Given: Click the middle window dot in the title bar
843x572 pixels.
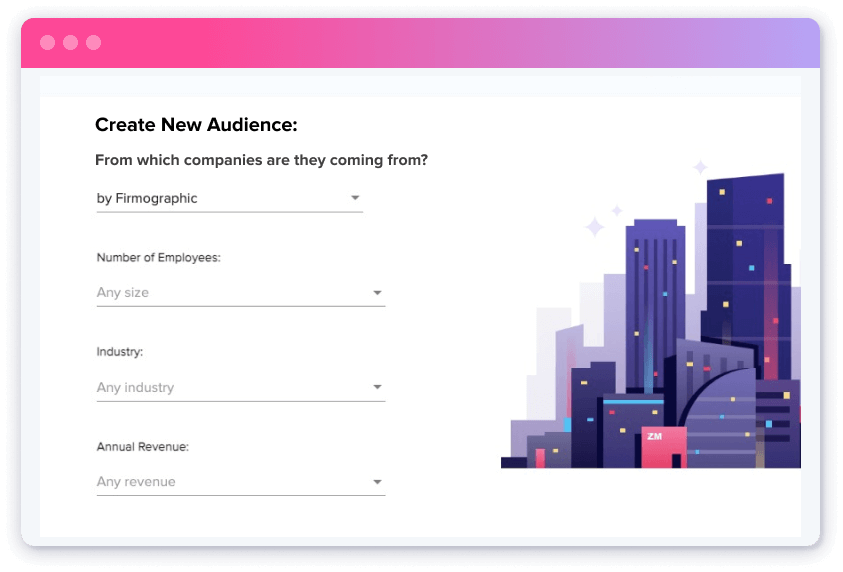Looking at the screenshot, I should tap(70, 42).
